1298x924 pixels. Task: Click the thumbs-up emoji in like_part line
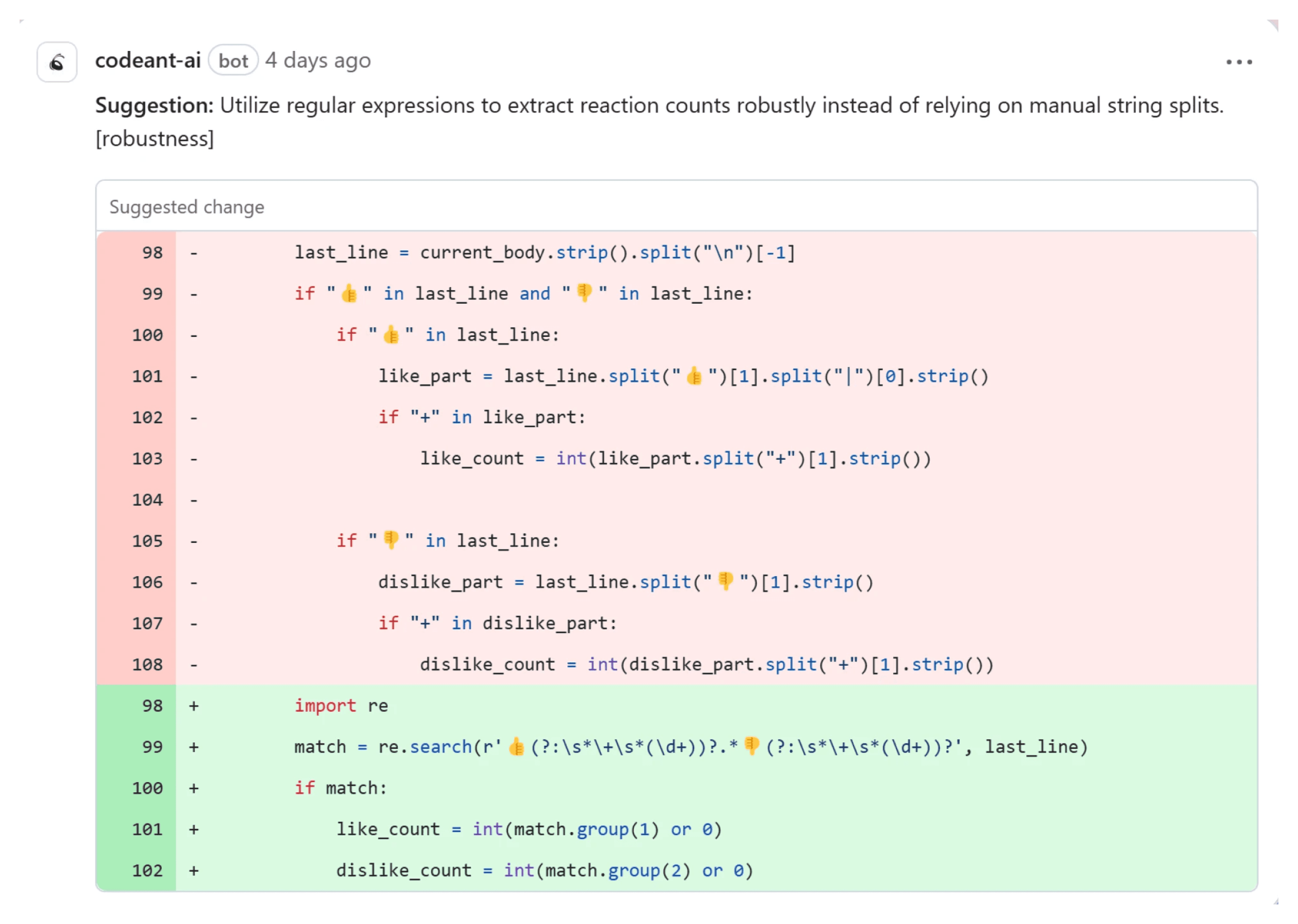coord(694,376)
